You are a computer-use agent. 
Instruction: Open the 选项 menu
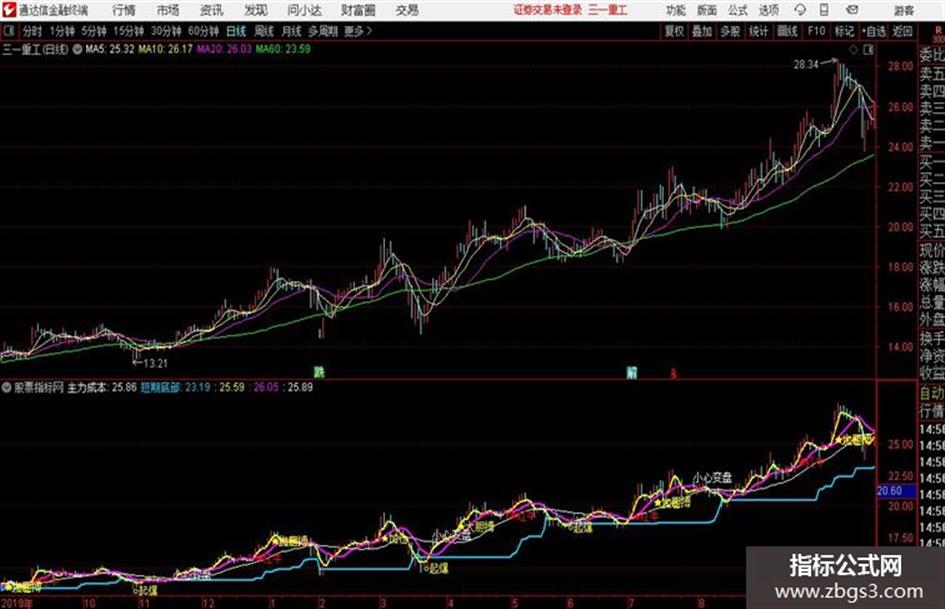coord(769,10)
